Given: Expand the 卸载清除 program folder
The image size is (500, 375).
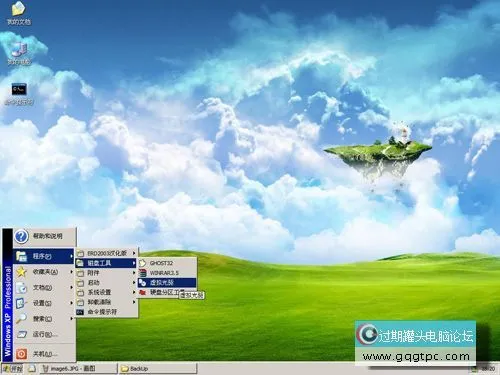Looking at the screenshot, I should 106,302.
